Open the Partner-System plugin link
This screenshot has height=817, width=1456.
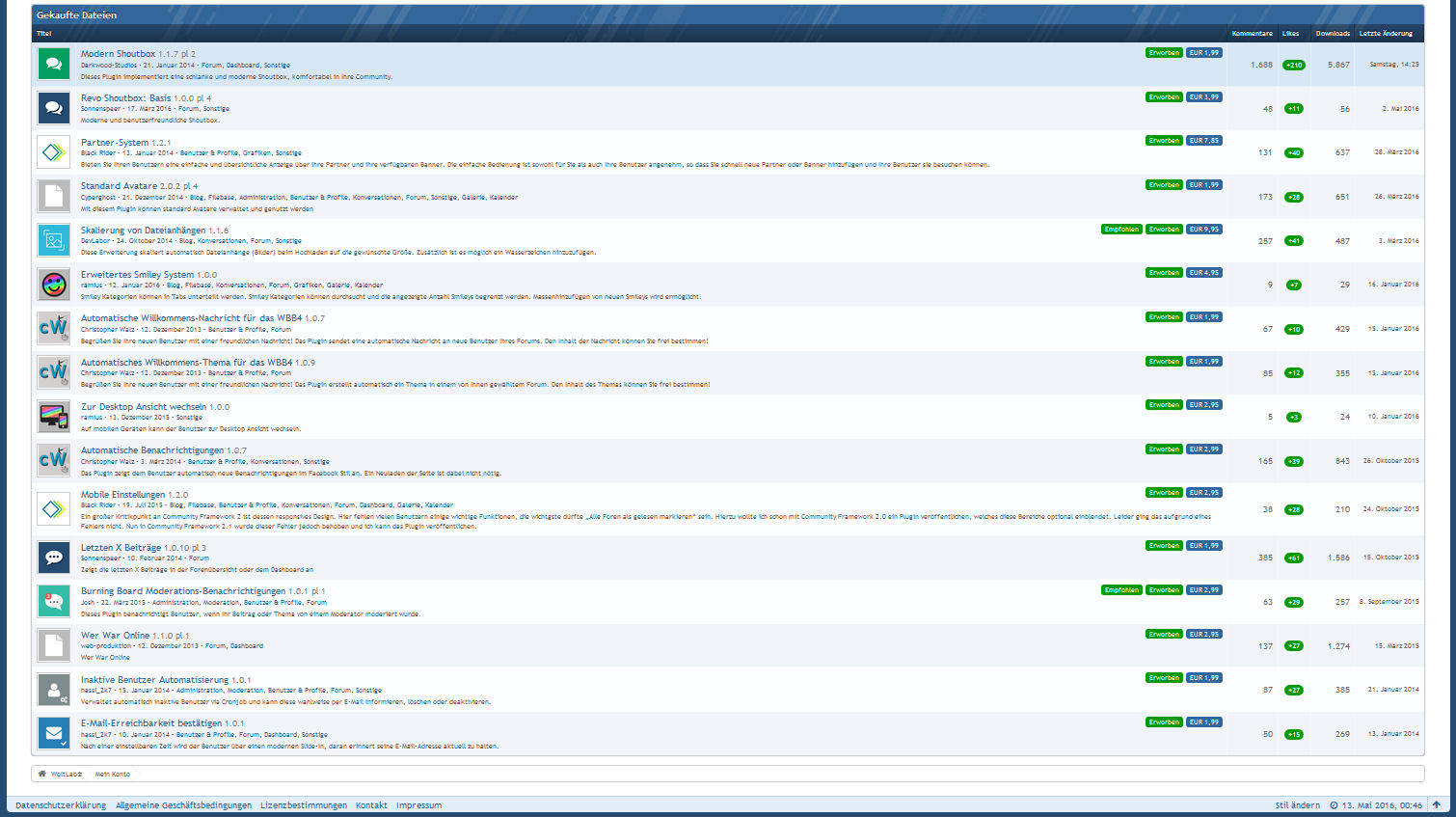coord(115,143)
